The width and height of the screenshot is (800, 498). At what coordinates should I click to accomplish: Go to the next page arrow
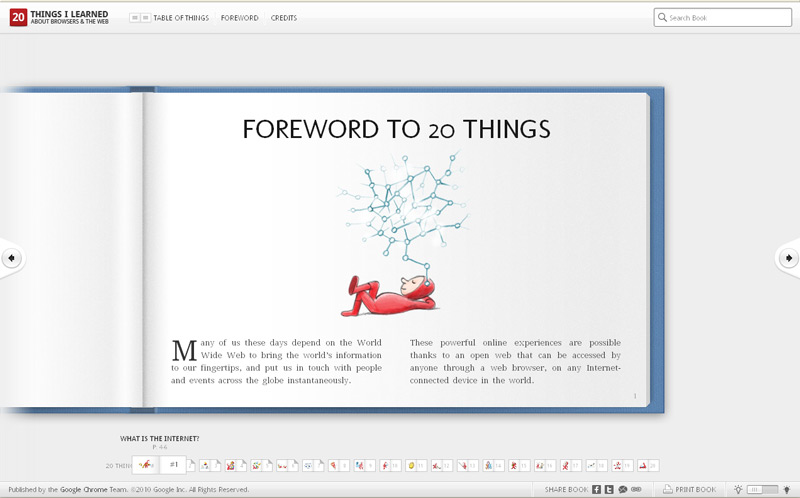tap(788, 258)
